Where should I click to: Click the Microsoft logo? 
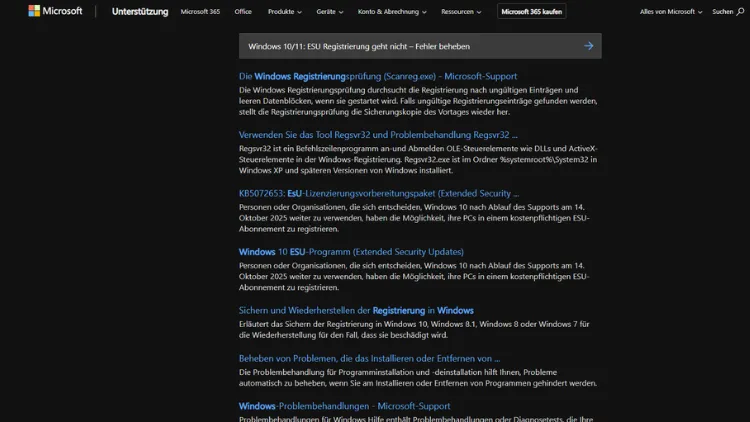point(55,11)
